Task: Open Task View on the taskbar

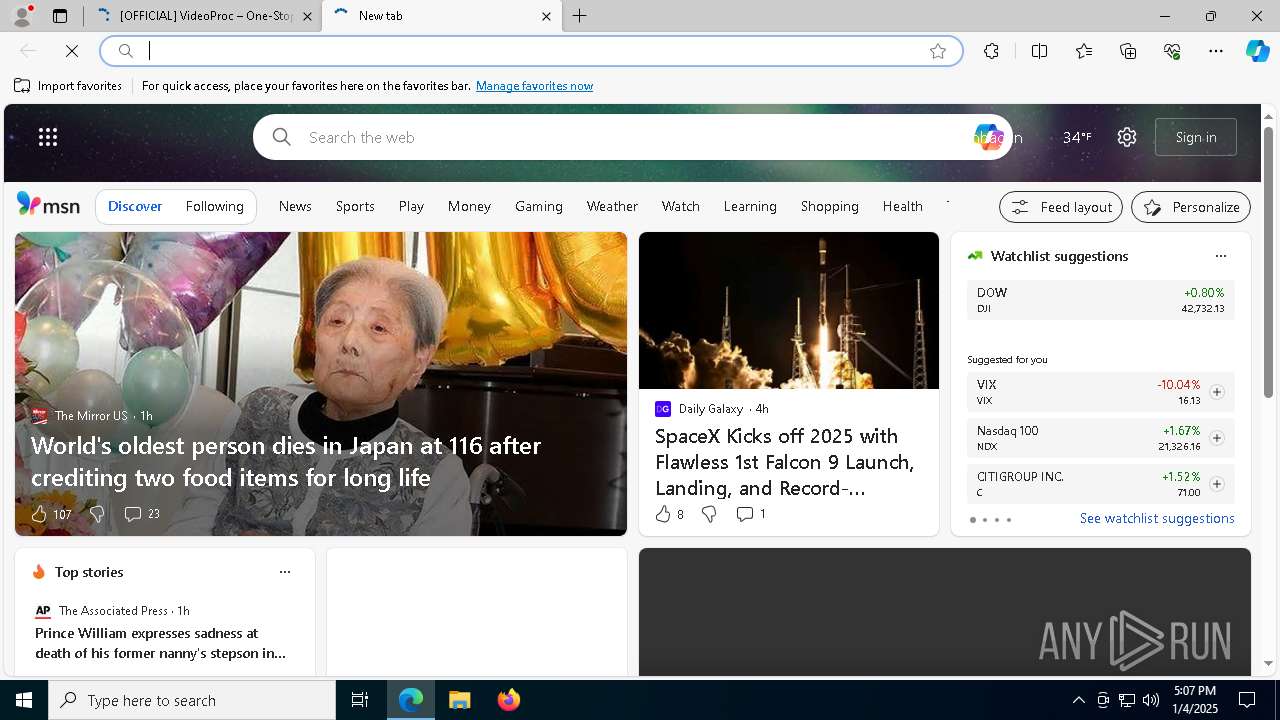Action: point(360,700)
